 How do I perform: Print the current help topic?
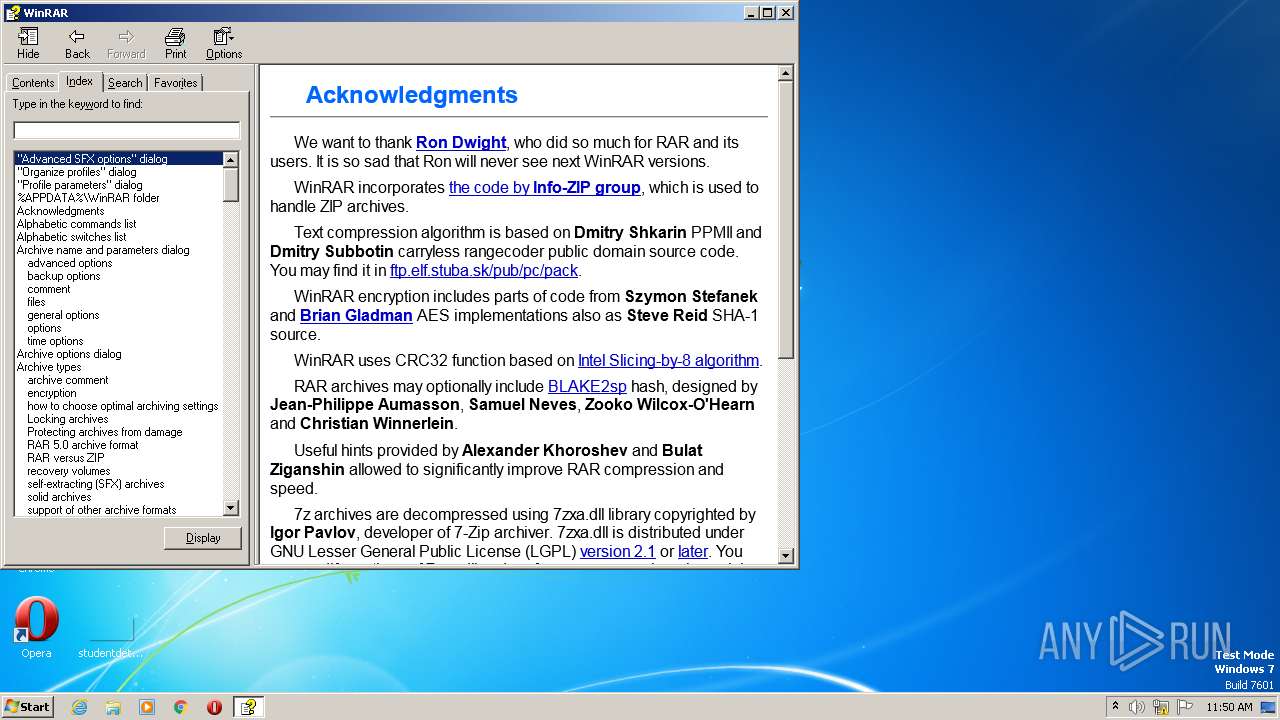tap(175, 44)
